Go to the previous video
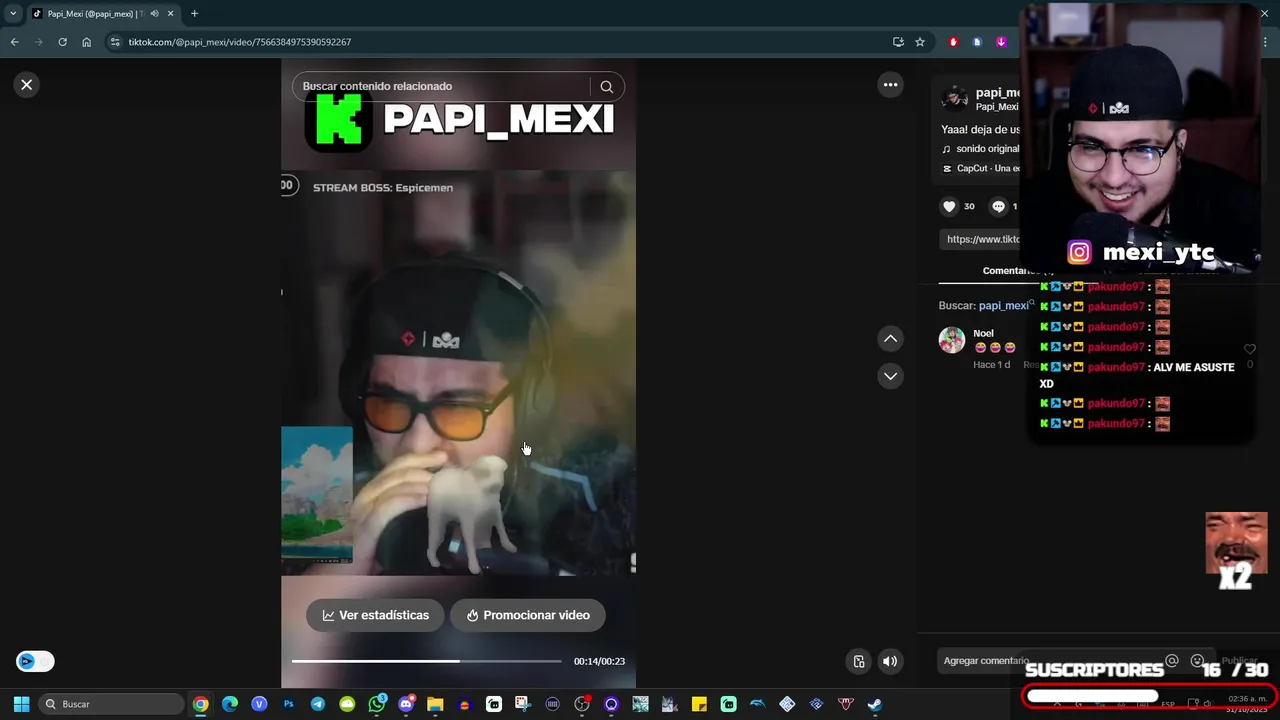Image resolution: width=1280 pixels, height=720 pixels. [x=890, y=339]
